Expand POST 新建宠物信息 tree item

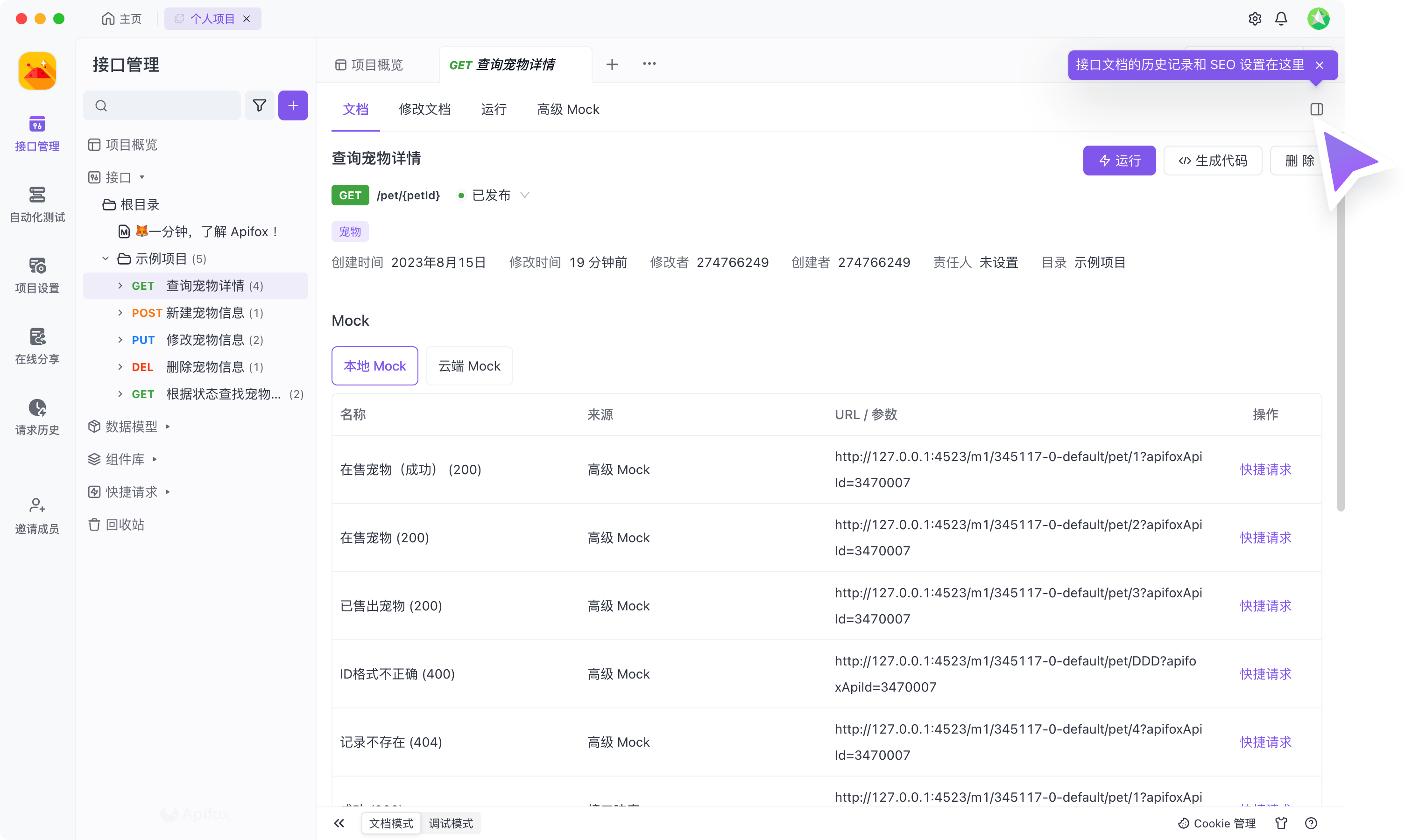click(x=120, y=313)
